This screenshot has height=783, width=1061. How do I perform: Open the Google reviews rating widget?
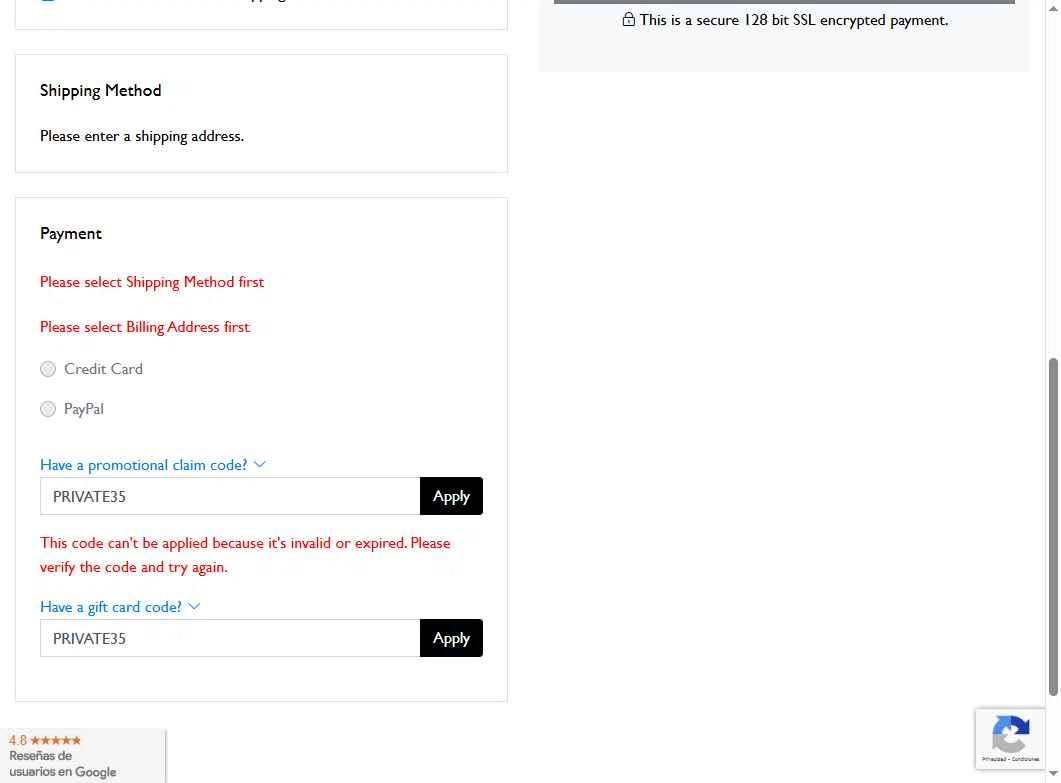coord(83,756)
